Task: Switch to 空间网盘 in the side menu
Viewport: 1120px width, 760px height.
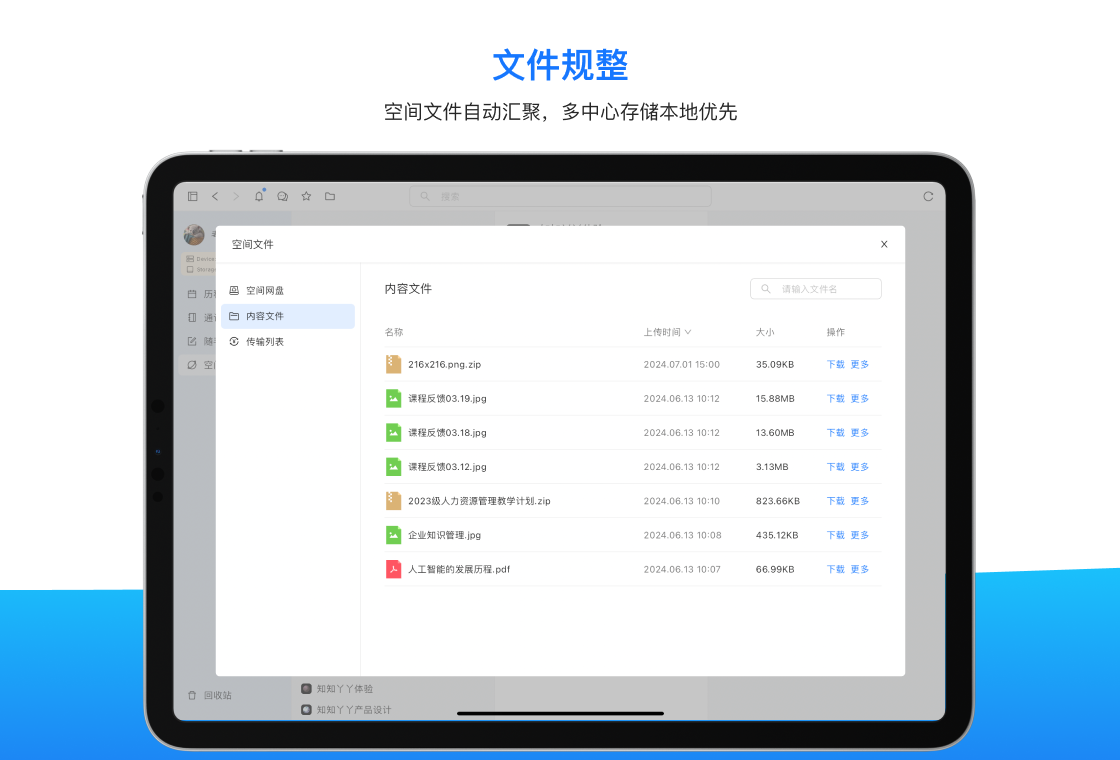Action: coord(265,291)
